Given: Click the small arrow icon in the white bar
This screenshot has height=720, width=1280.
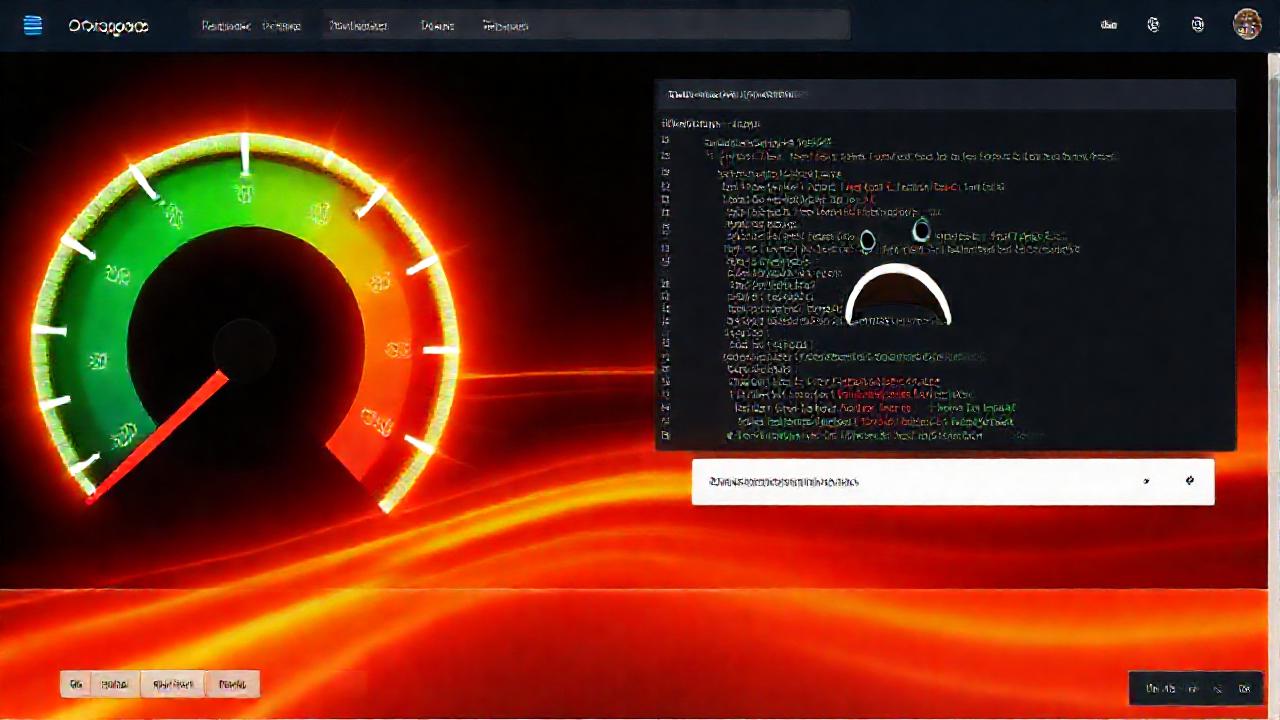Looking at the screenshot, I should click(x=1146, y=482).
